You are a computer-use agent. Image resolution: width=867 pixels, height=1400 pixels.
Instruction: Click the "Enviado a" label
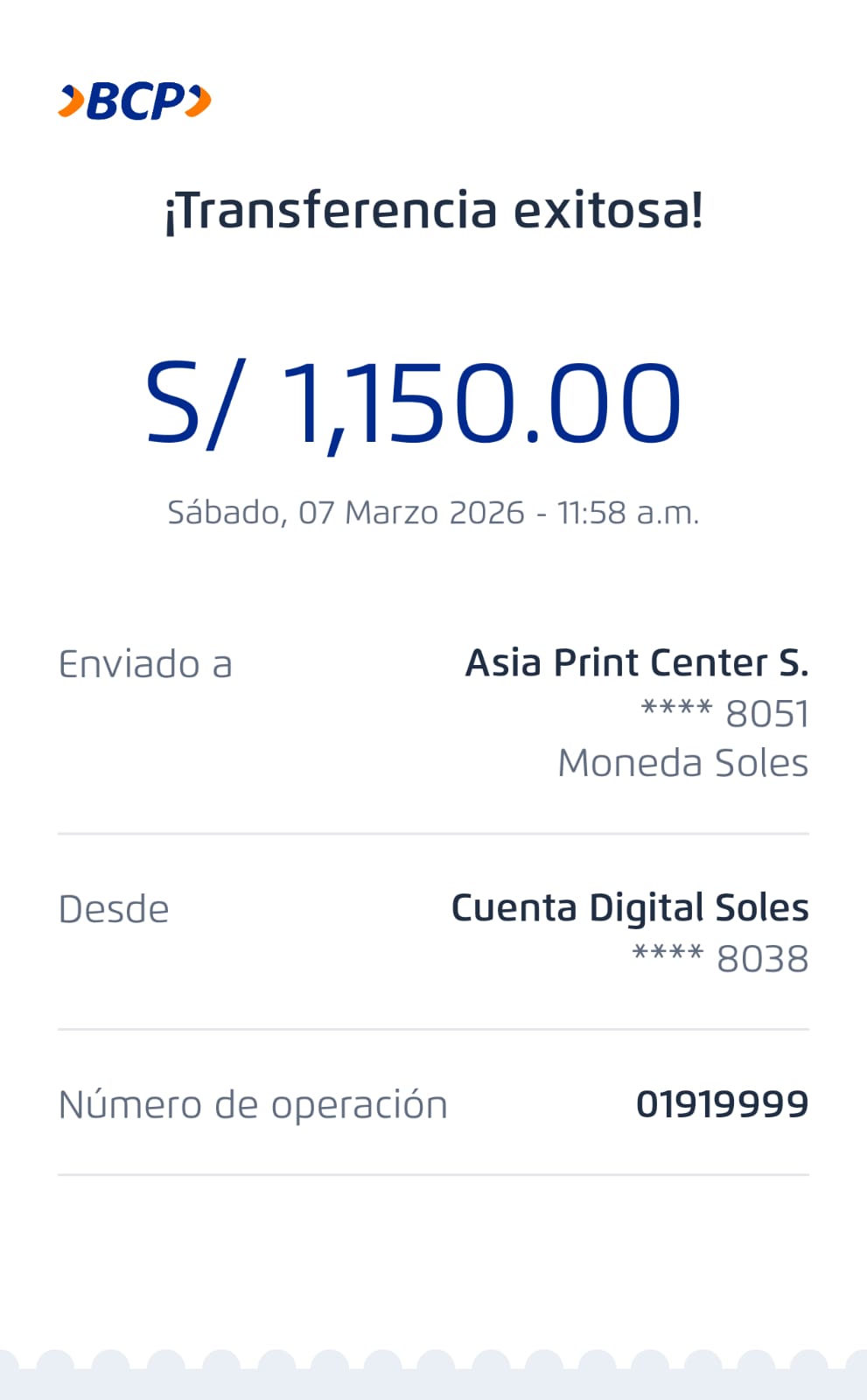click(145, 665)
